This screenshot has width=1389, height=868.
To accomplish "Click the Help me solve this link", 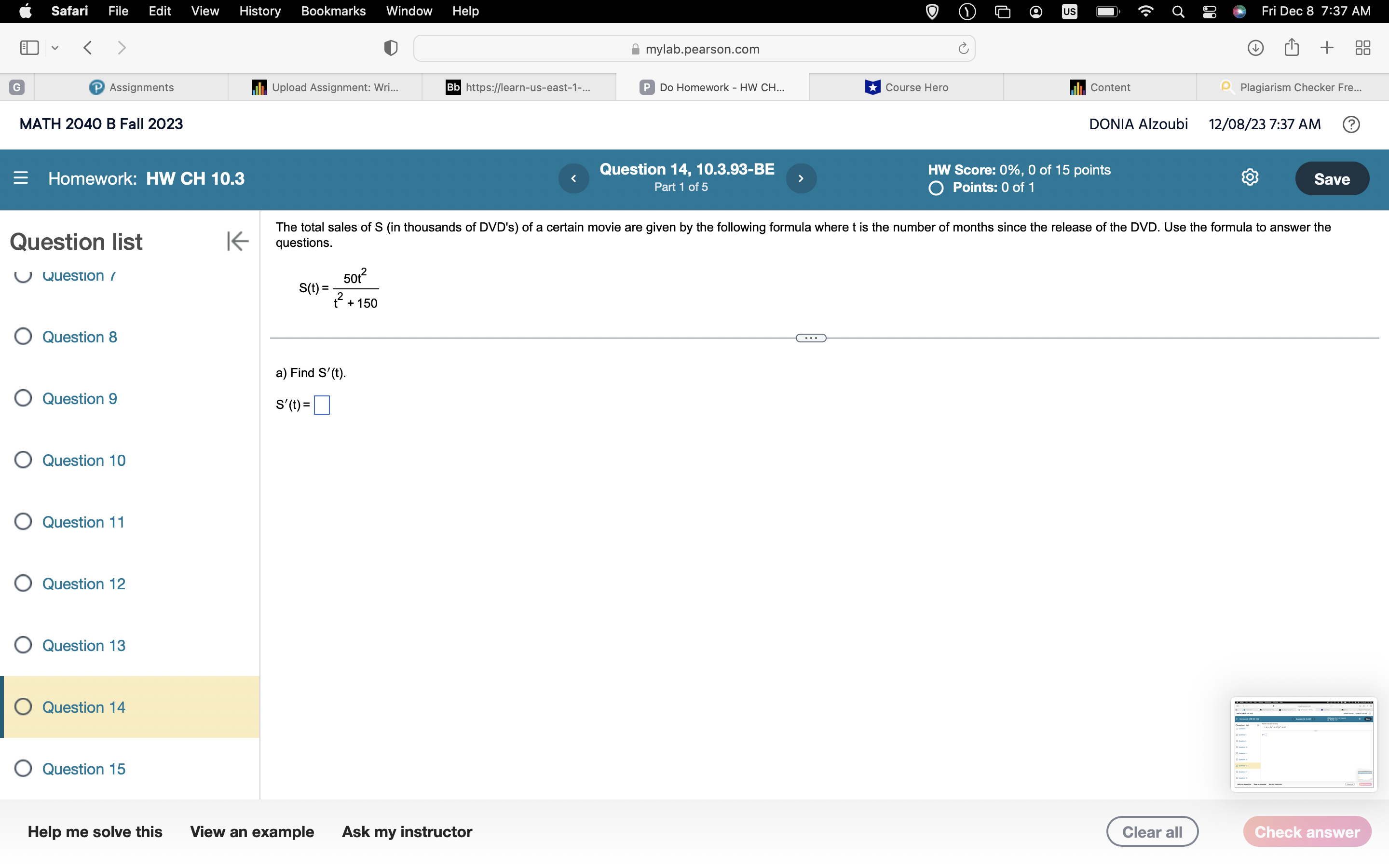I will 95,831.
